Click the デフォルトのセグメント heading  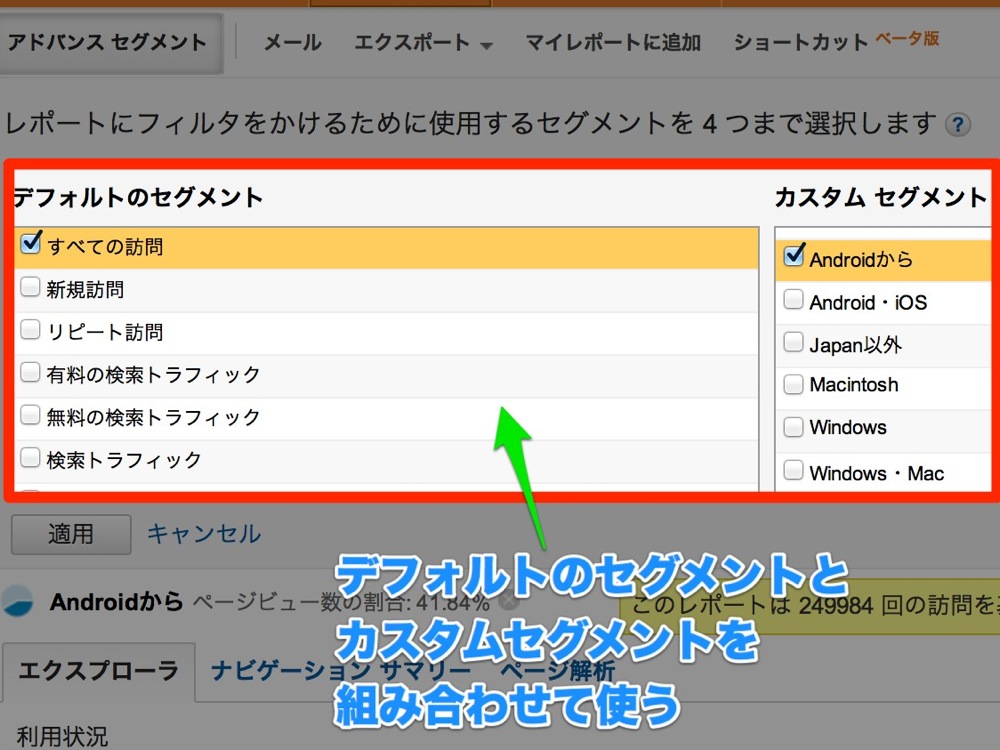tap(138, 198)
